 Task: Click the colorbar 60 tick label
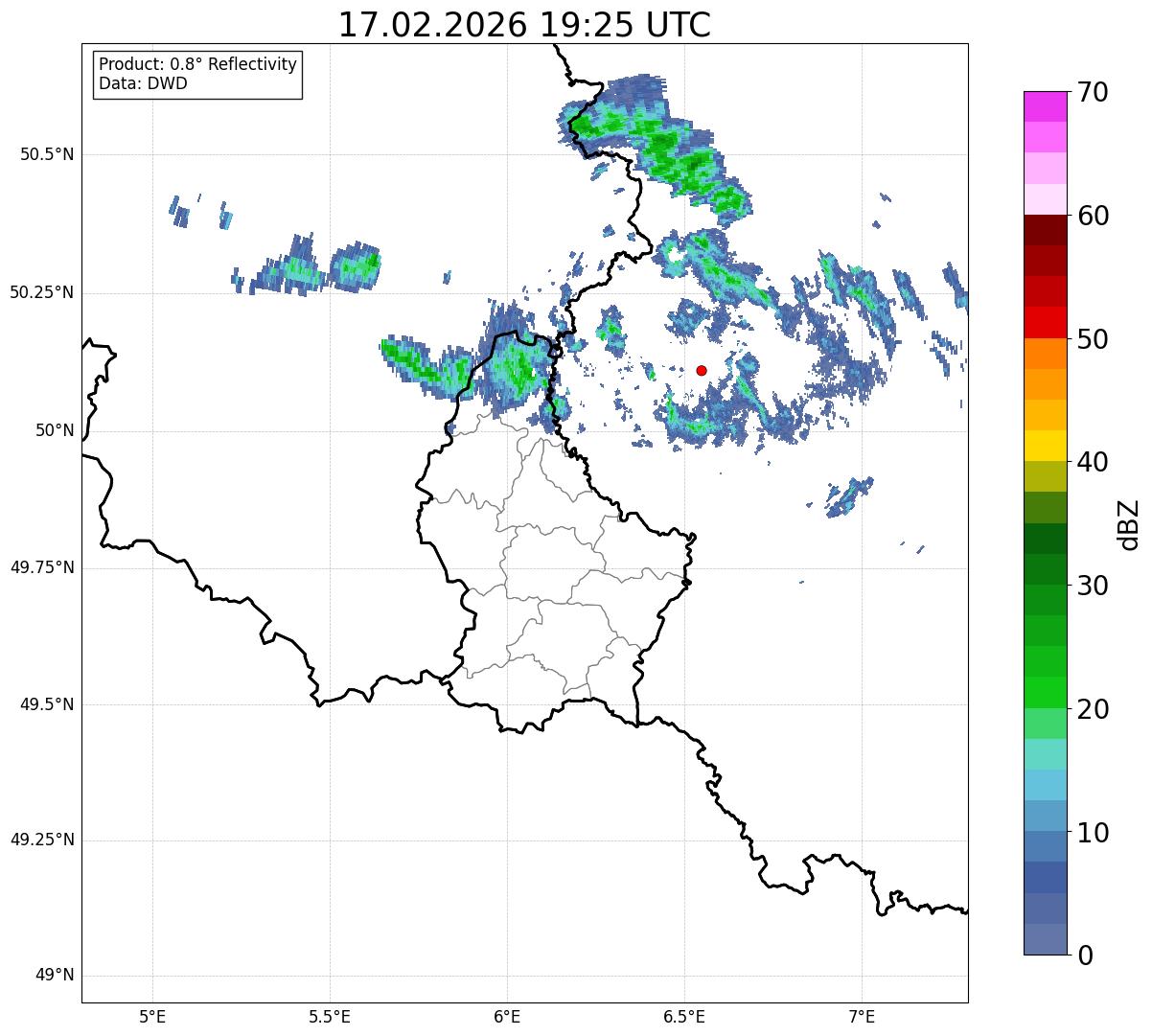[1092, 216]
